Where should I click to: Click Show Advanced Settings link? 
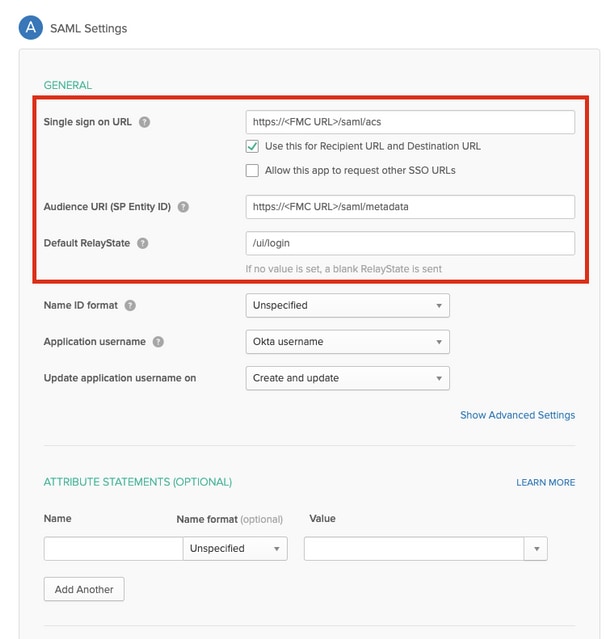[517, 415]
